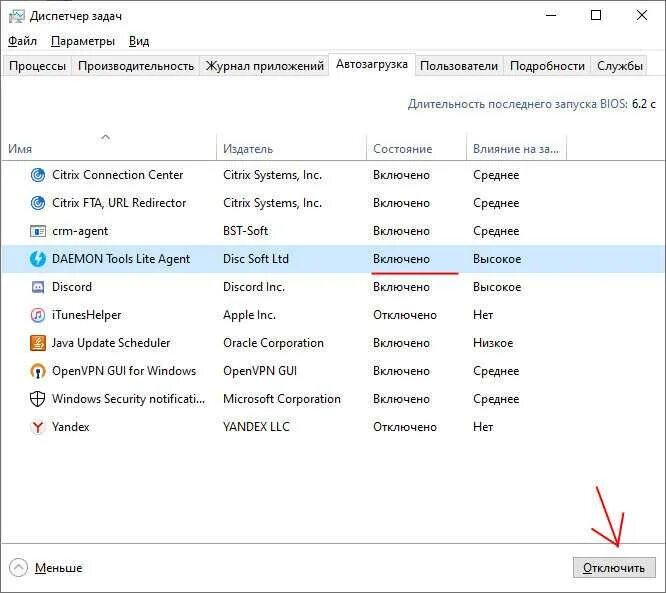Click the crm-agent icon

point(38,231)
